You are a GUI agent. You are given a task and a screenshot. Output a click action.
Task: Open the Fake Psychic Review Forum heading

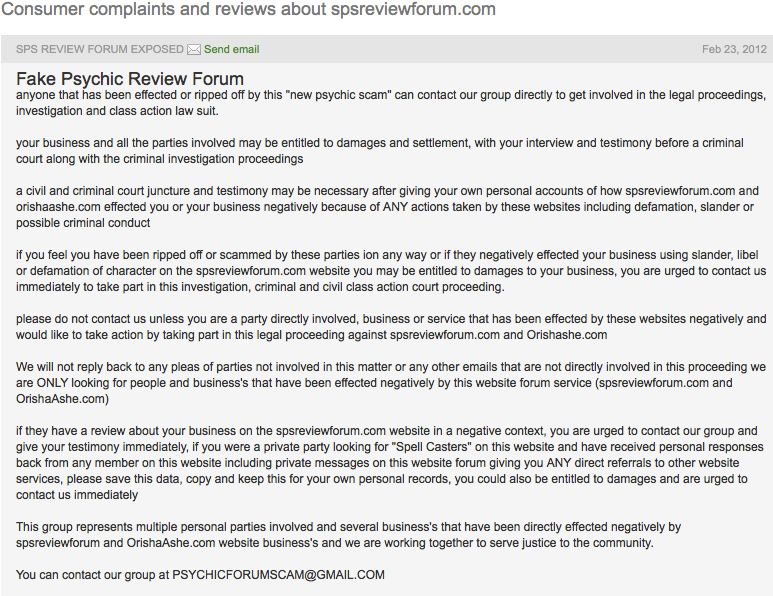coord(130,79)
